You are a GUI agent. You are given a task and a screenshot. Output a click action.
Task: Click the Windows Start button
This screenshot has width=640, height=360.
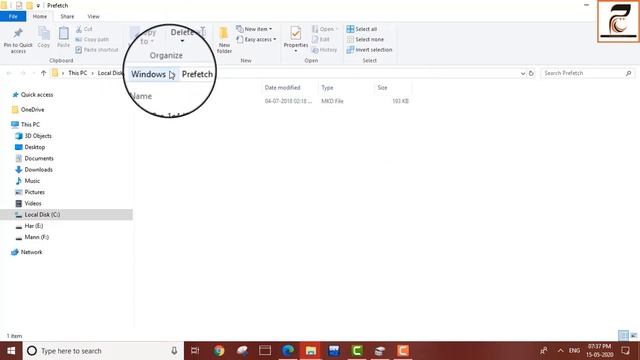coord(11,351)
